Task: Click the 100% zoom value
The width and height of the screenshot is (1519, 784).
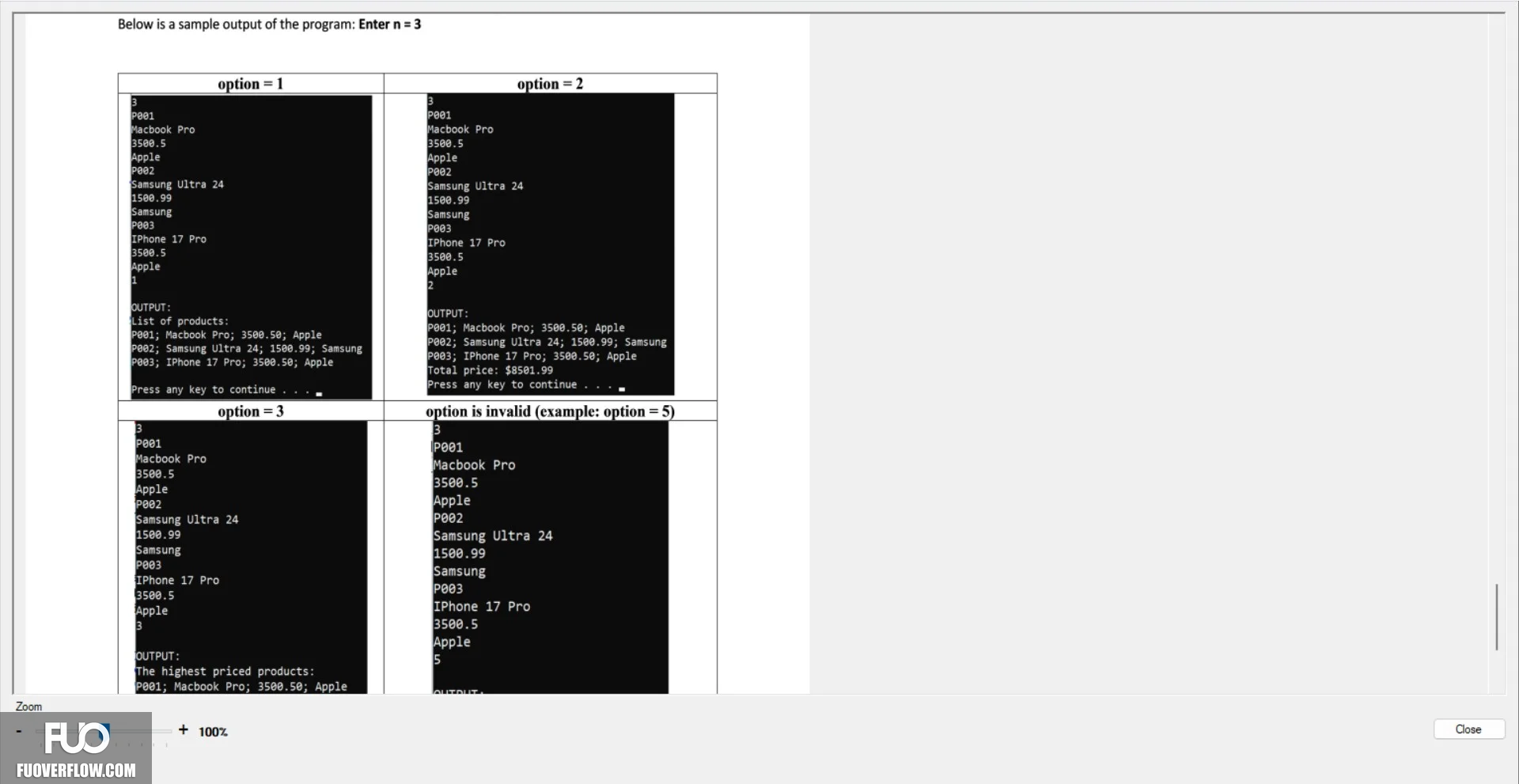Action: click(213, 732)
